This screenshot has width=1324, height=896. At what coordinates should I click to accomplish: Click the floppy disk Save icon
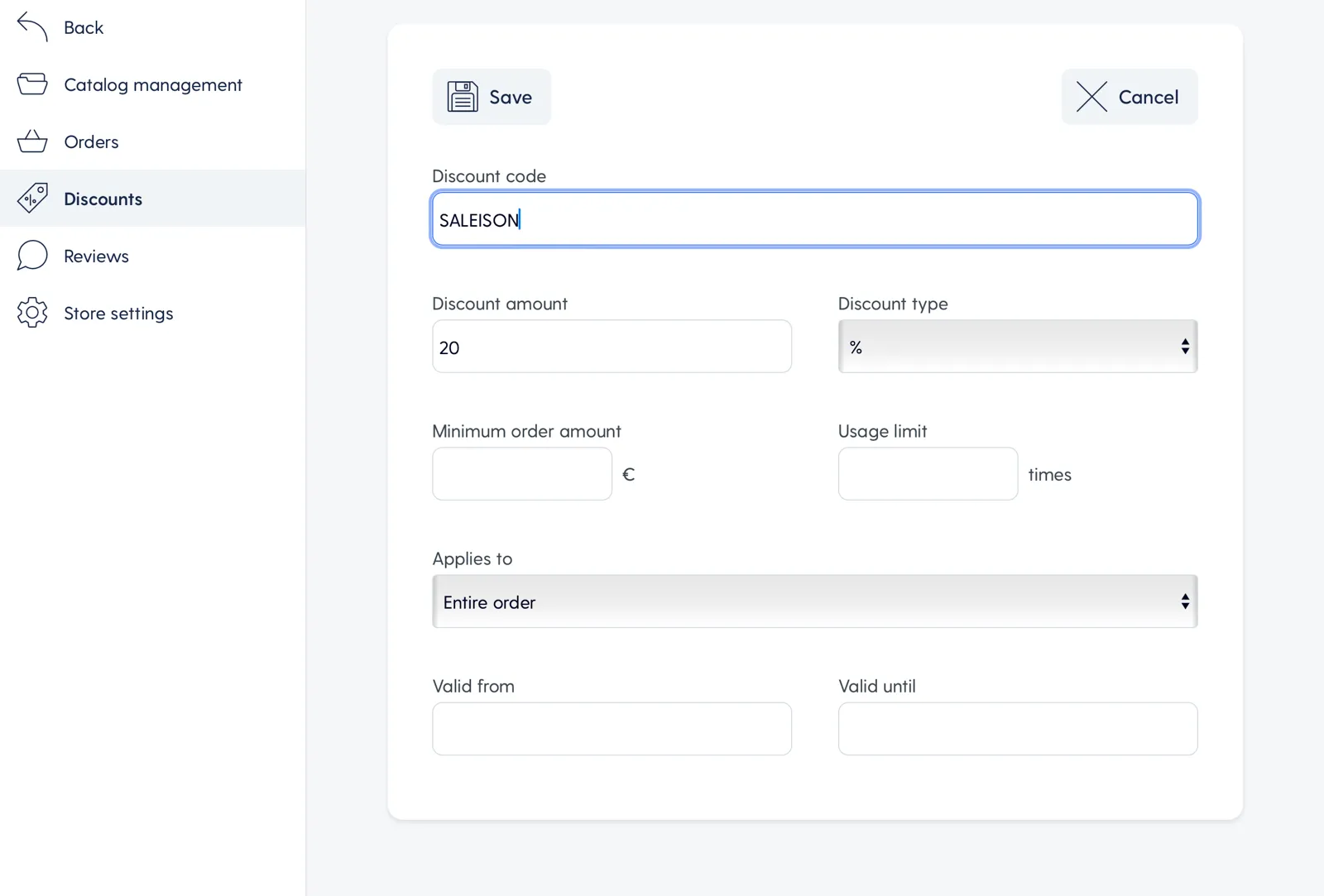point(463,97)
